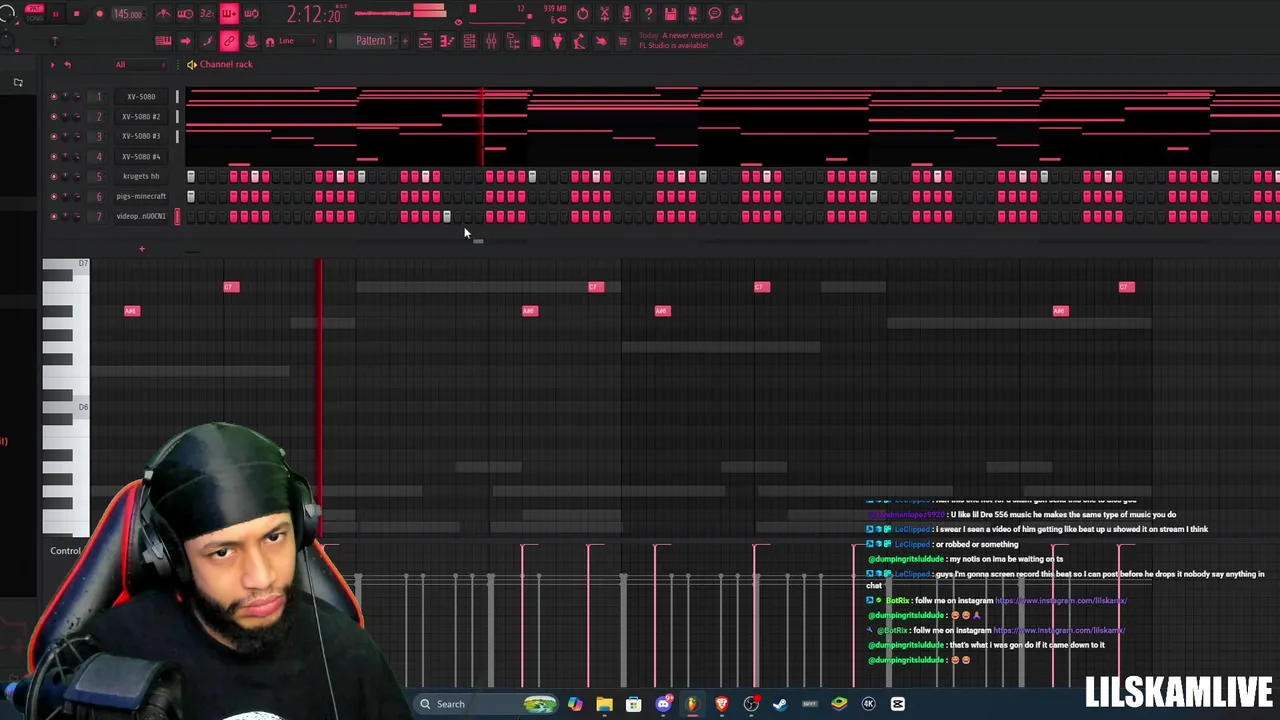Open File Explorer from the taskbar
1280x720 pixels.
[x=604, y=704]
